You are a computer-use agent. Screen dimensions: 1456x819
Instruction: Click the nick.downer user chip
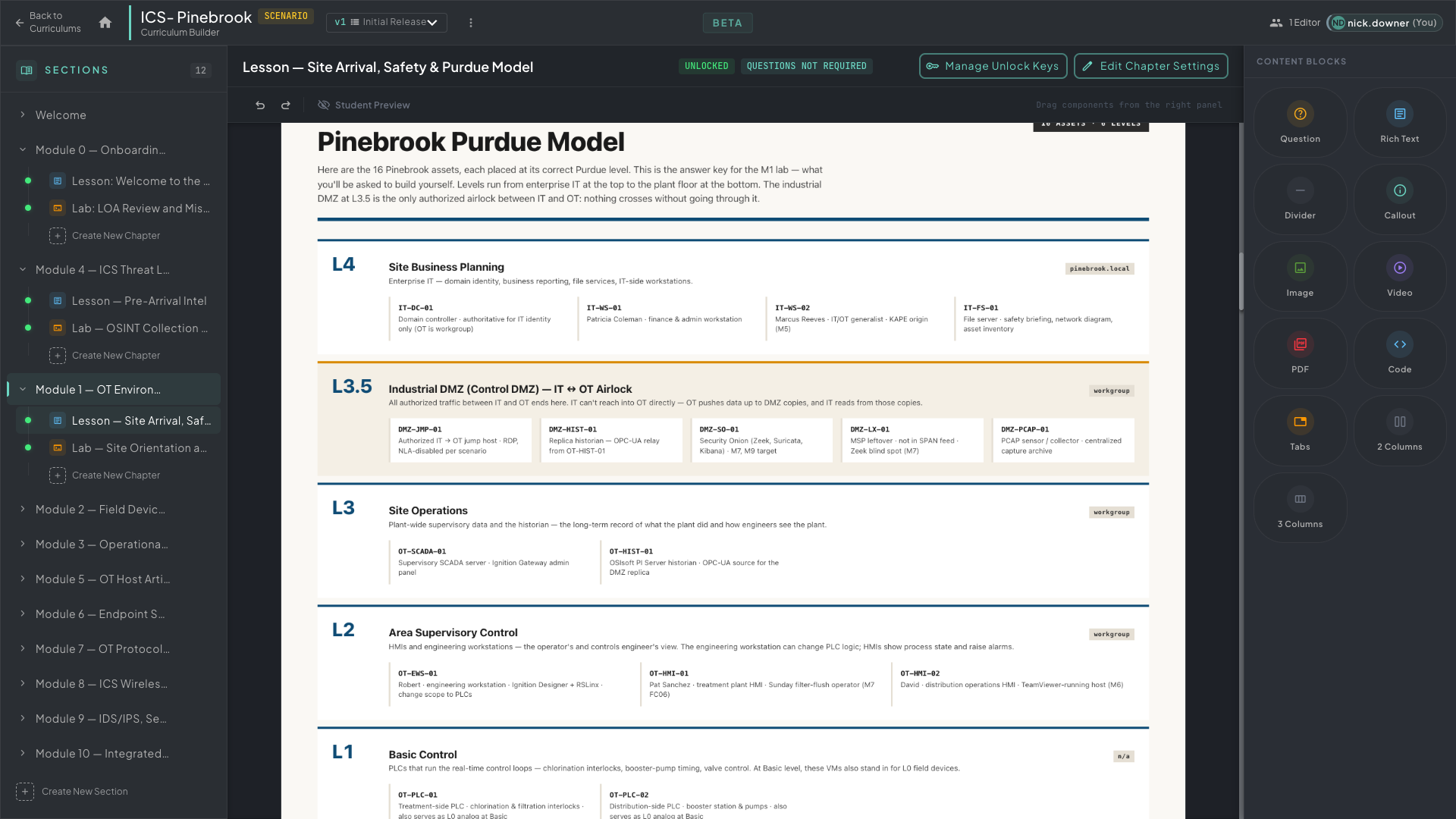point(1385,23)
